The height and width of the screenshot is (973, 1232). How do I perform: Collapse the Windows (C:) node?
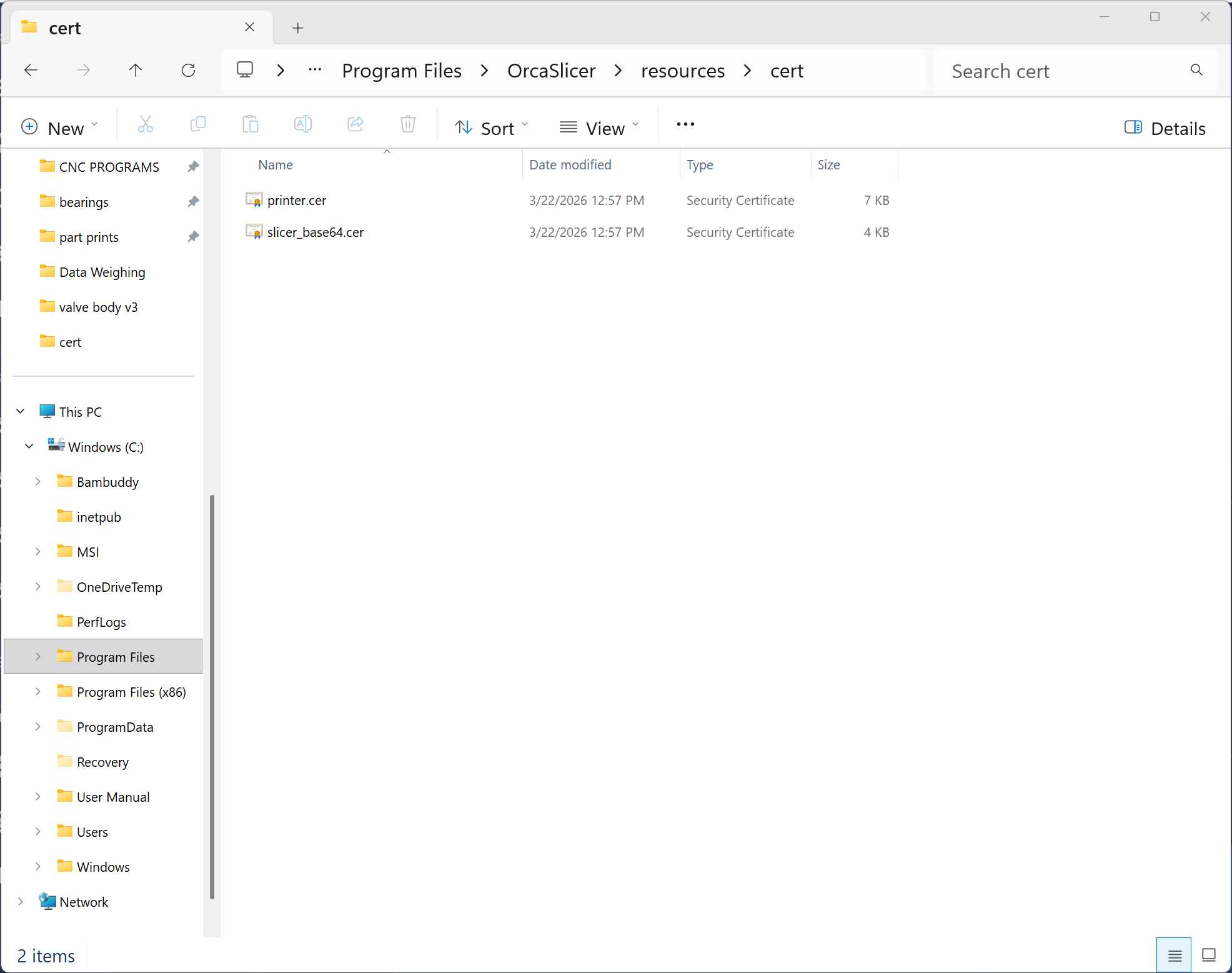click(29, 446)
